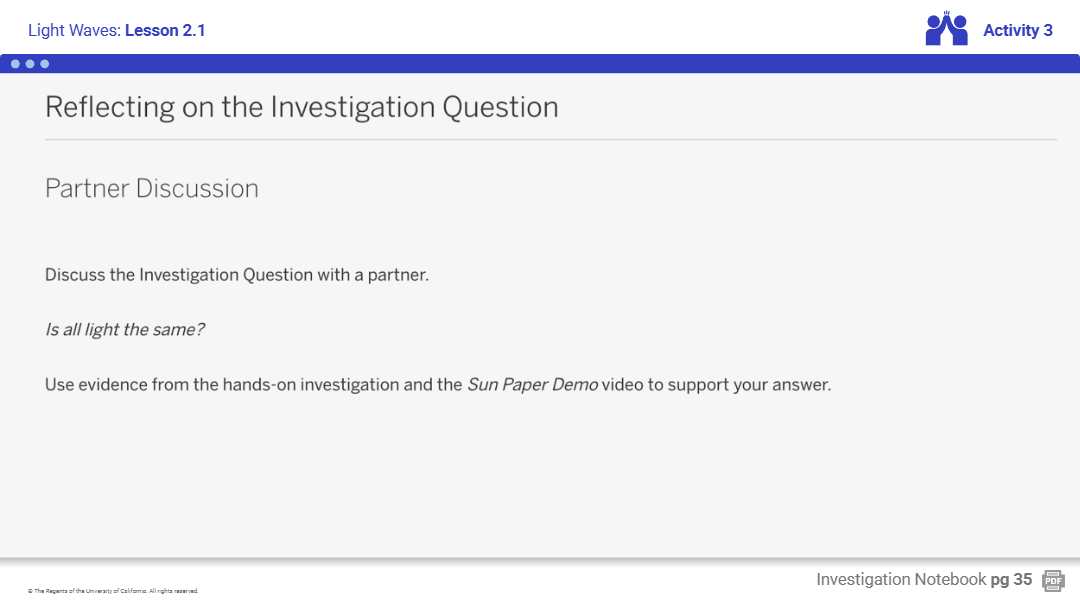This screenshot has height=607, width=1080.
Task: Click the bold pg 35 page reference
Action: point(1011,580)
